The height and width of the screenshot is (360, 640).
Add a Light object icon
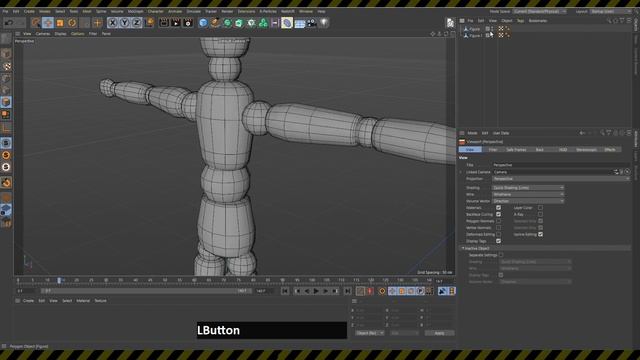pos(324,23)
